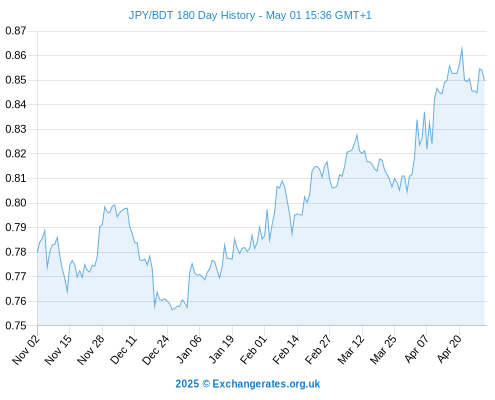Select the Apr 20 date label
The image size is (495, 400).
pyautogui.click(x=450, y=349)
